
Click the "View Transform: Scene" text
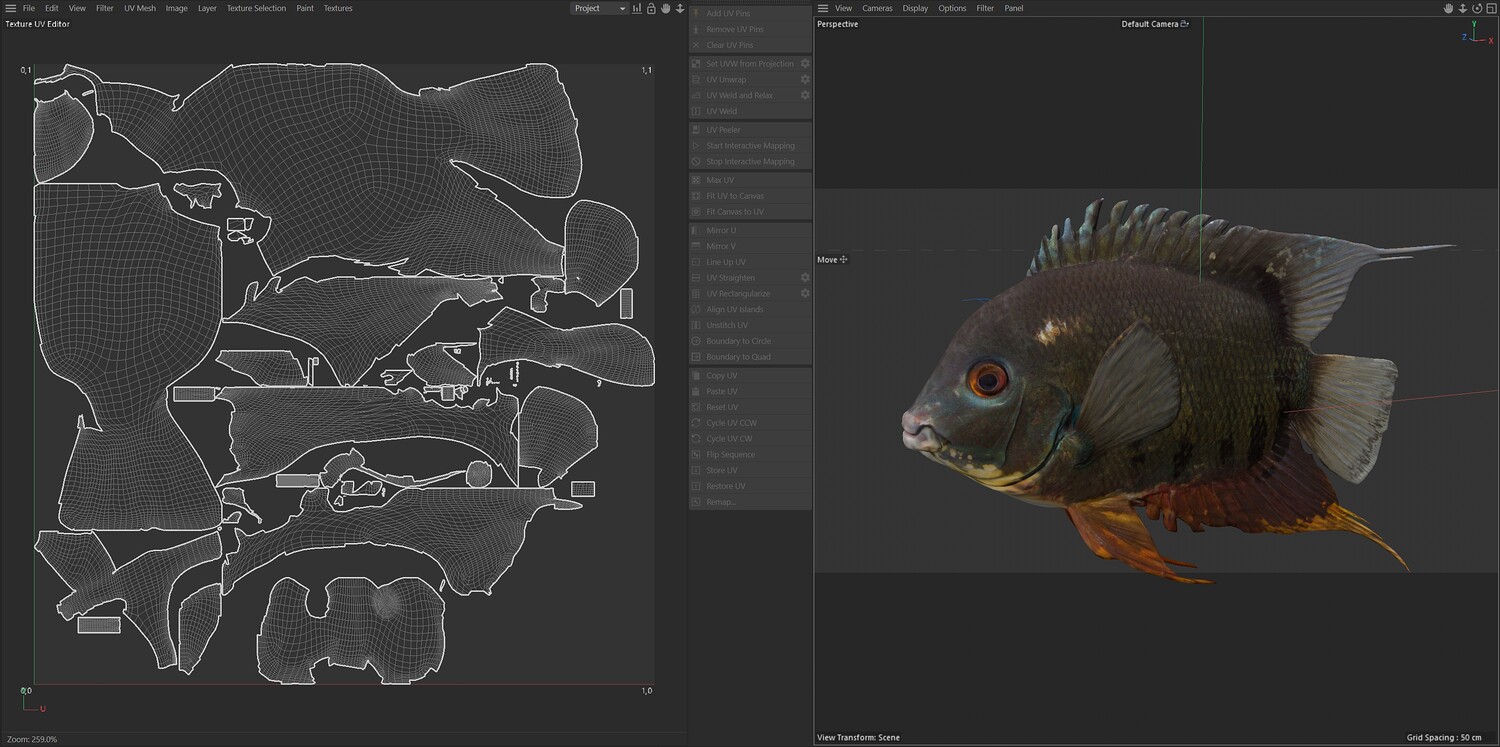click(x=858, y=738)
